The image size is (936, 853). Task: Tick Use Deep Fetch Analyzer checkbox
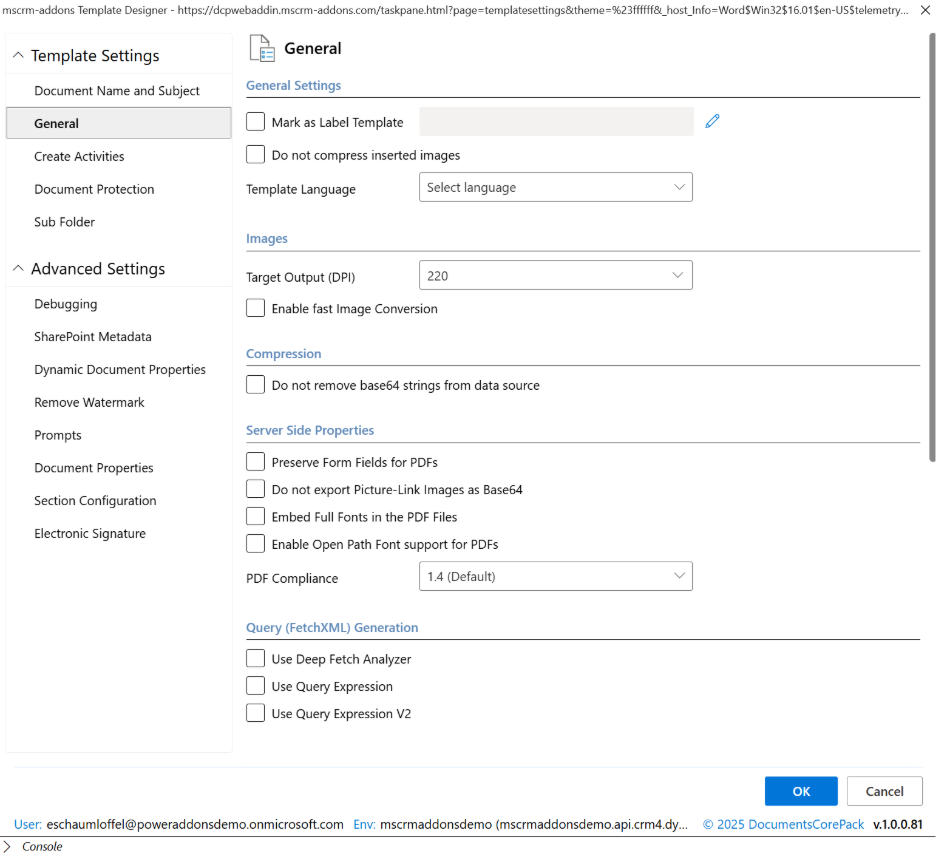(256, 659)
